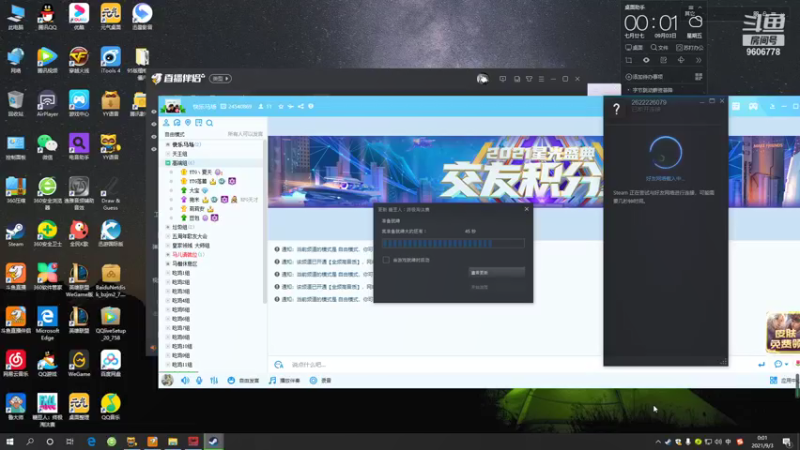This screenshot has width=800, height=450.
Task: Expand the 五周年歌友大会 channel node
Action: tap(168, 236)
